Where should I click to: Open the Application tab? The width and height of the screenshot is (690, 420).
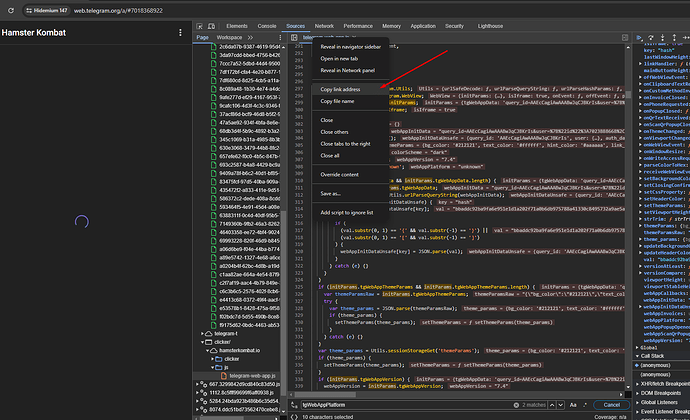point(423,26)
